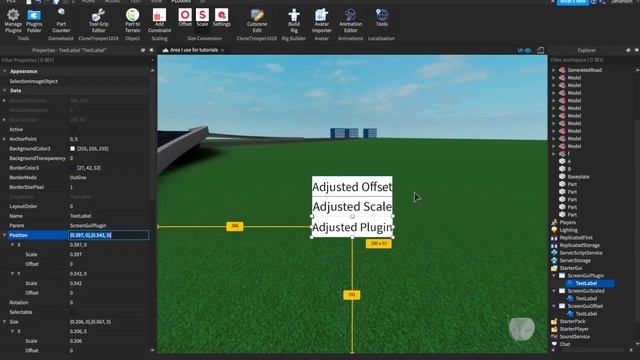Click the Lighting service icon in Explorer
640x360 pixels.
554,230
